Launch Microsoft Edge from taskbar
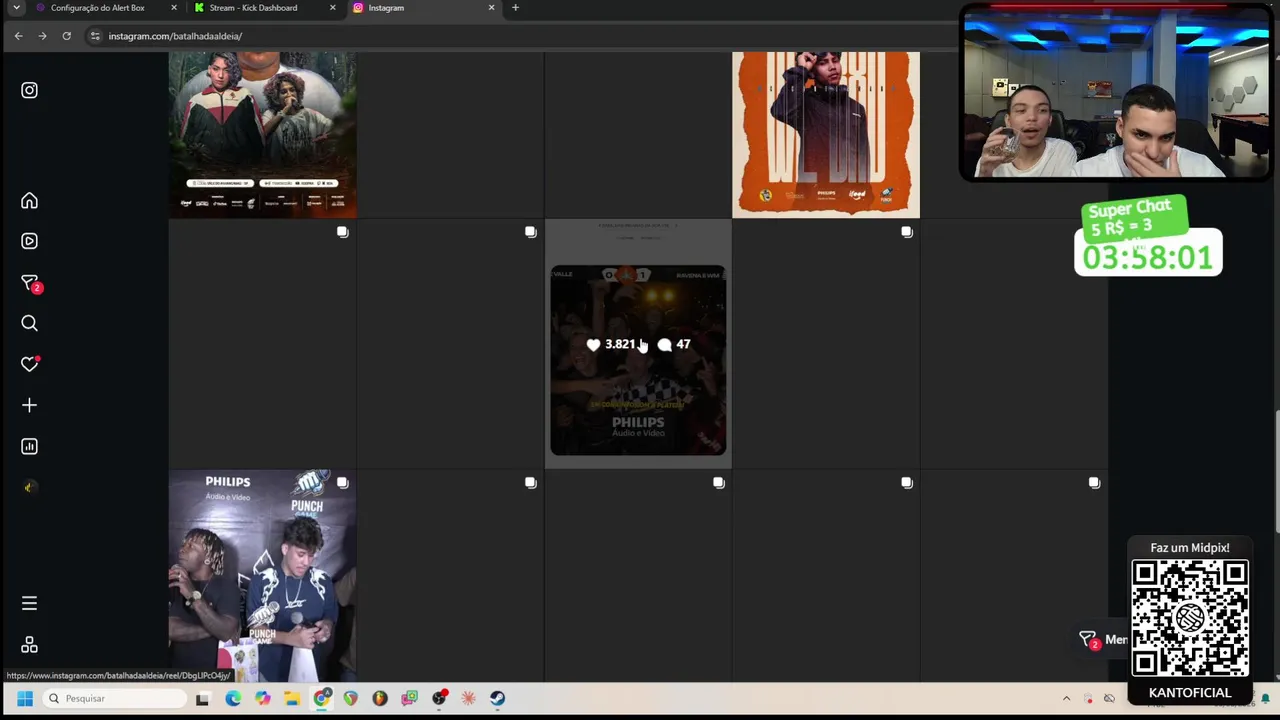The width and height of the screenshot is (1280, 720). coord(233,699)
